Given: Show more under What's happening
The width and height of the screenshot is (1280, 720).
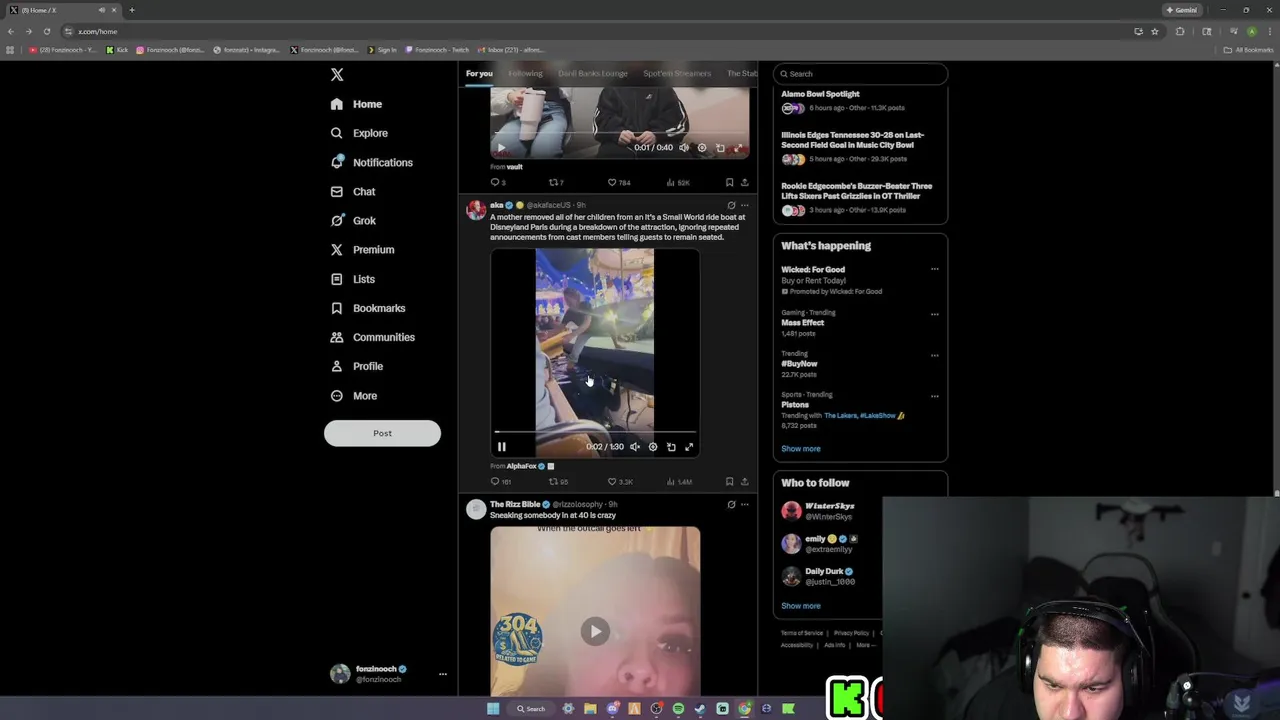Looking at the screenshot, I should point(801,449).
